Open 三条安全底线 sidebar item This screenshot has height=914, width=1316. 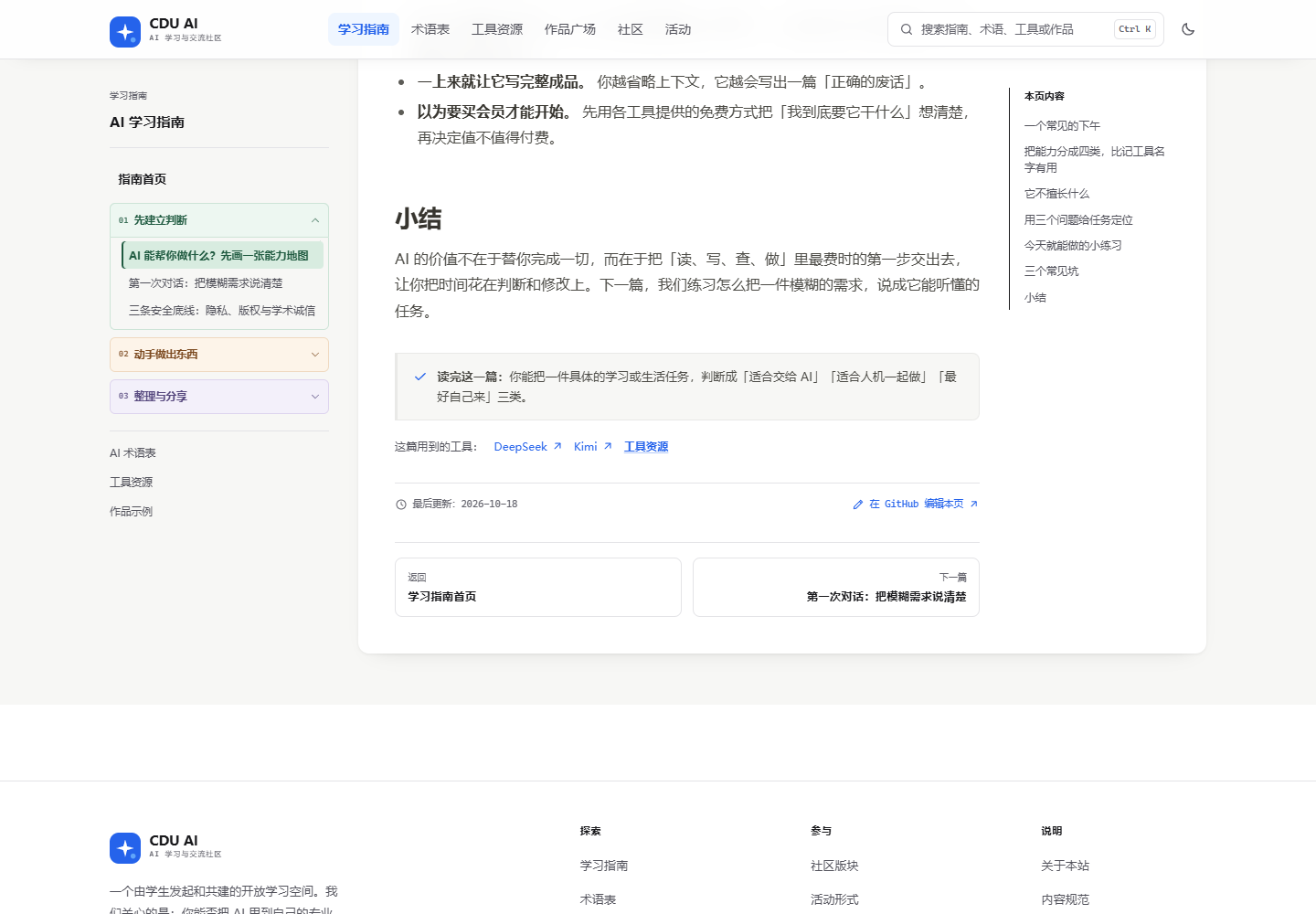click(222, 311)
